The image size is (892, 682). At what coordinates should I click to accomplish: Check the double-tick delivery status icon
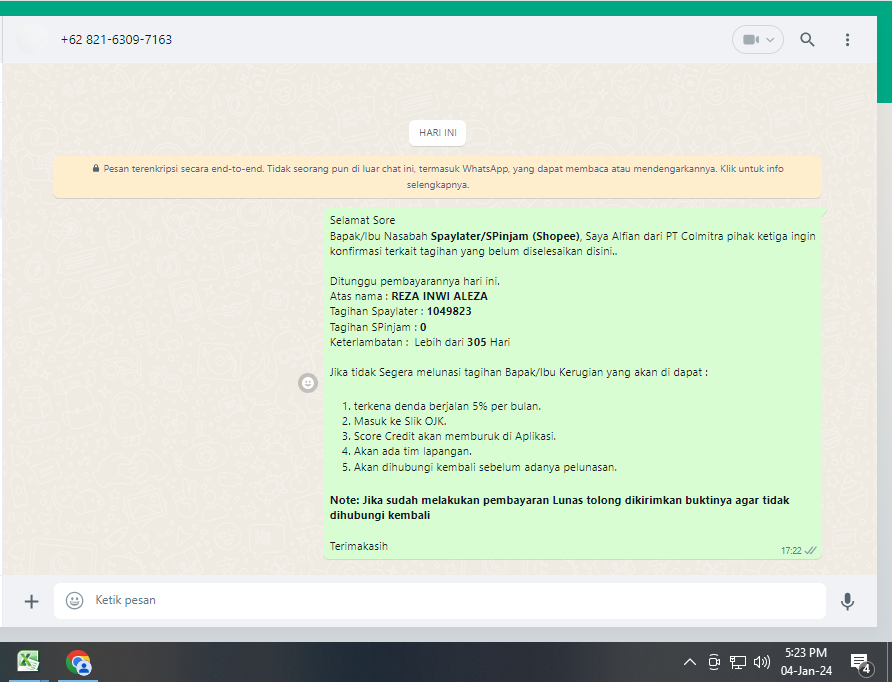tap(811, 550)
